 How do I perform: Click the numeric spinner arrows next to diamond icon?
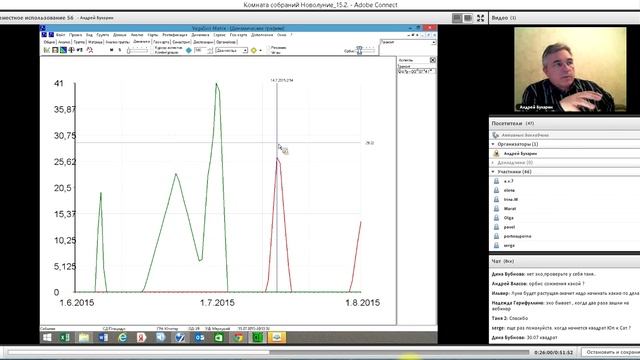pos(210,50)
